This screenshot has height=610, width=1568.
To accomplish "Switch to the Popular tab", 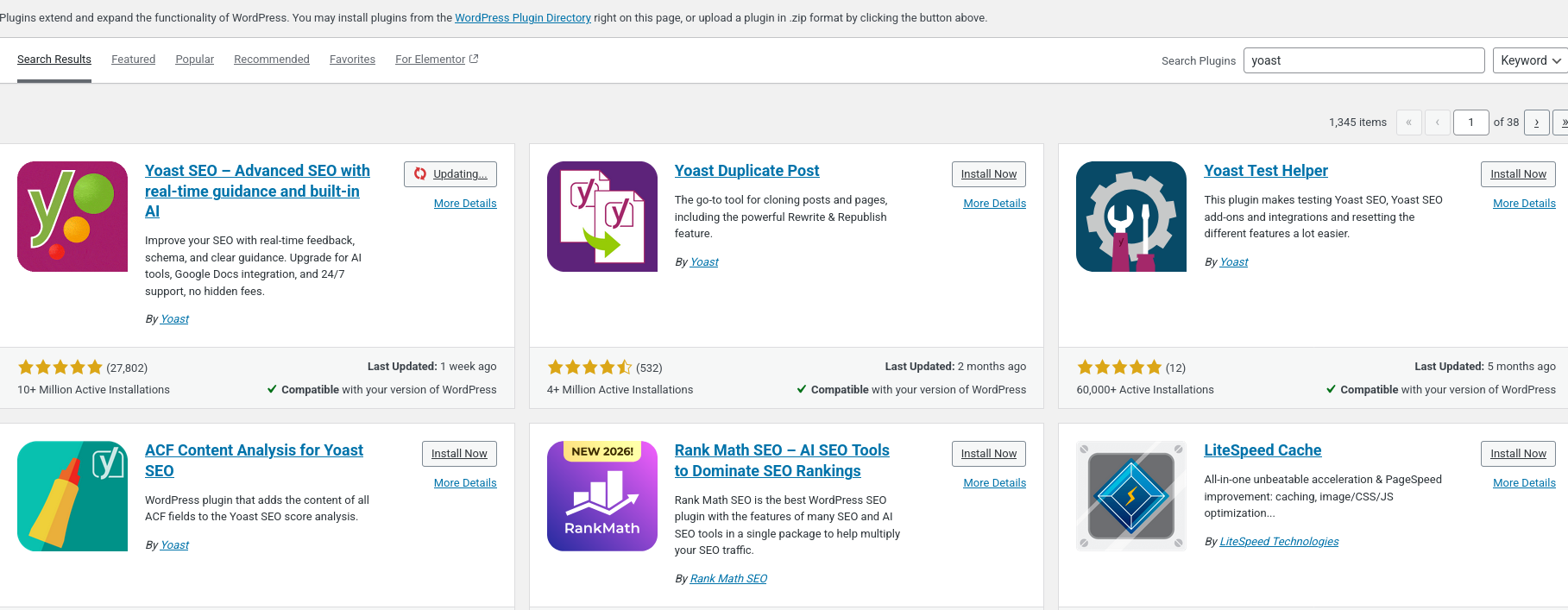I will point(194,59).
